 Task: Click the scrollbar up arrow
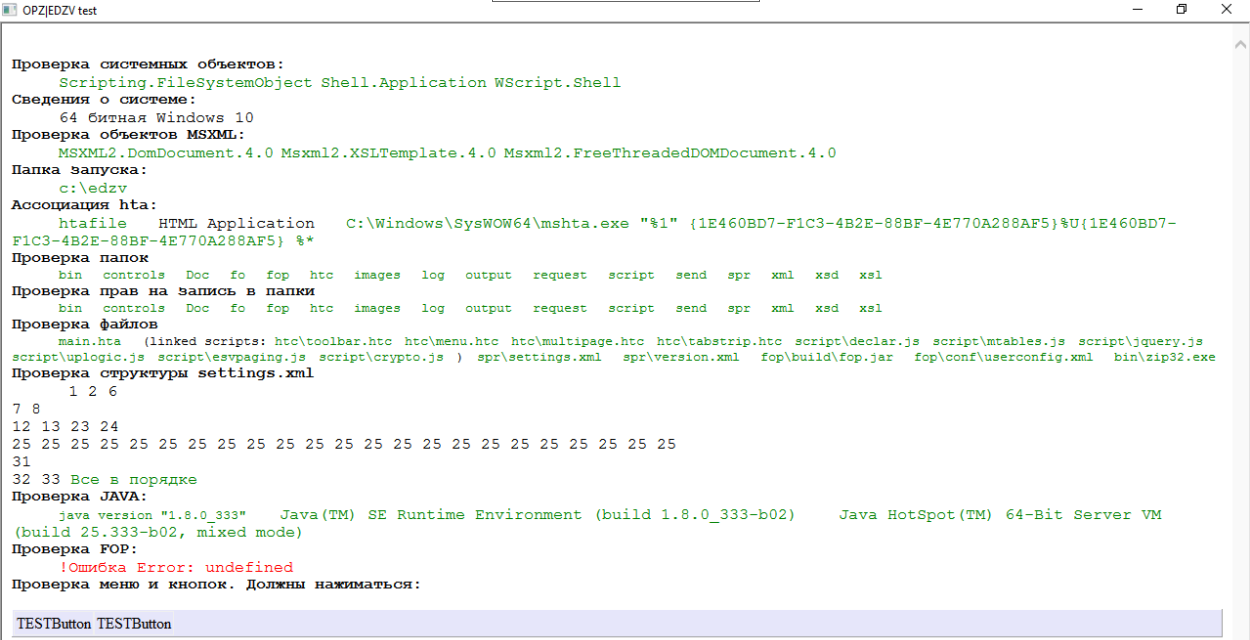click(1240, 38)
